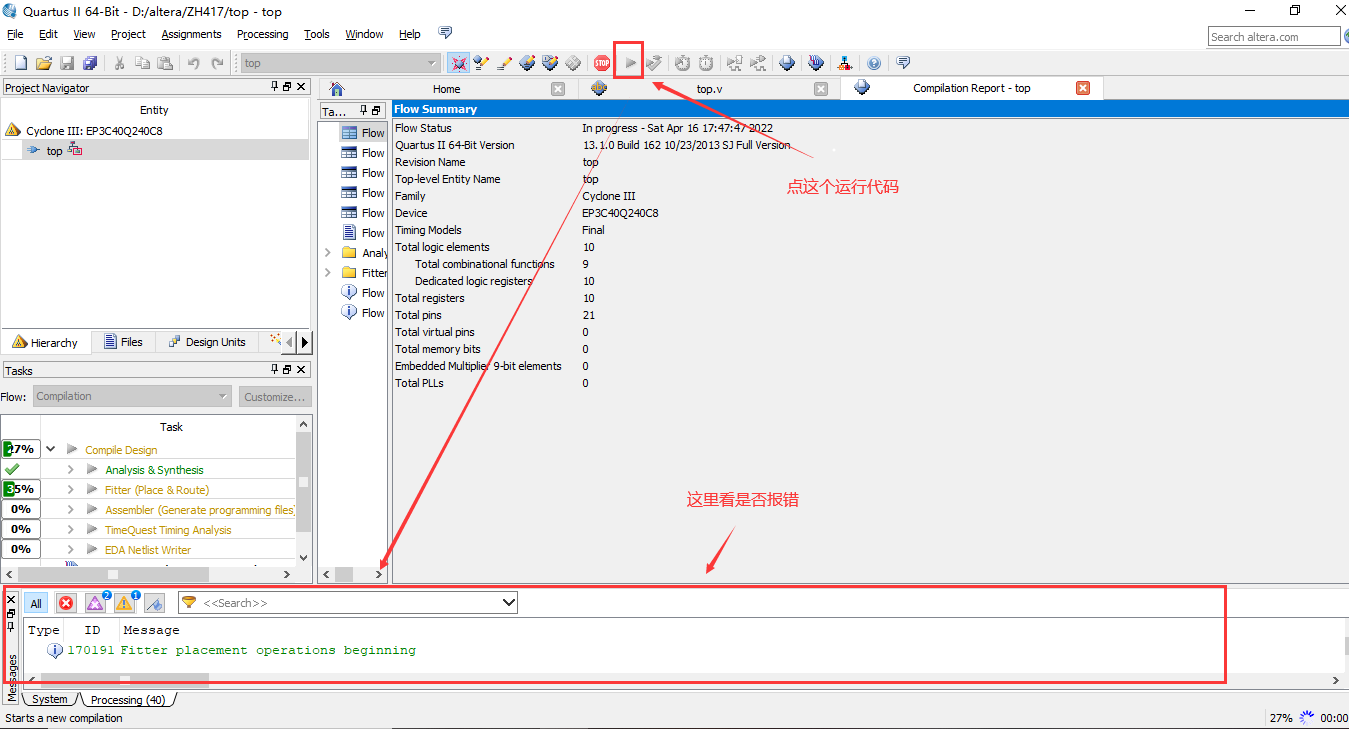Expand the Assembler task row
The width and height of the screenshot is (1349, 729).
click(x=71, y=510)
